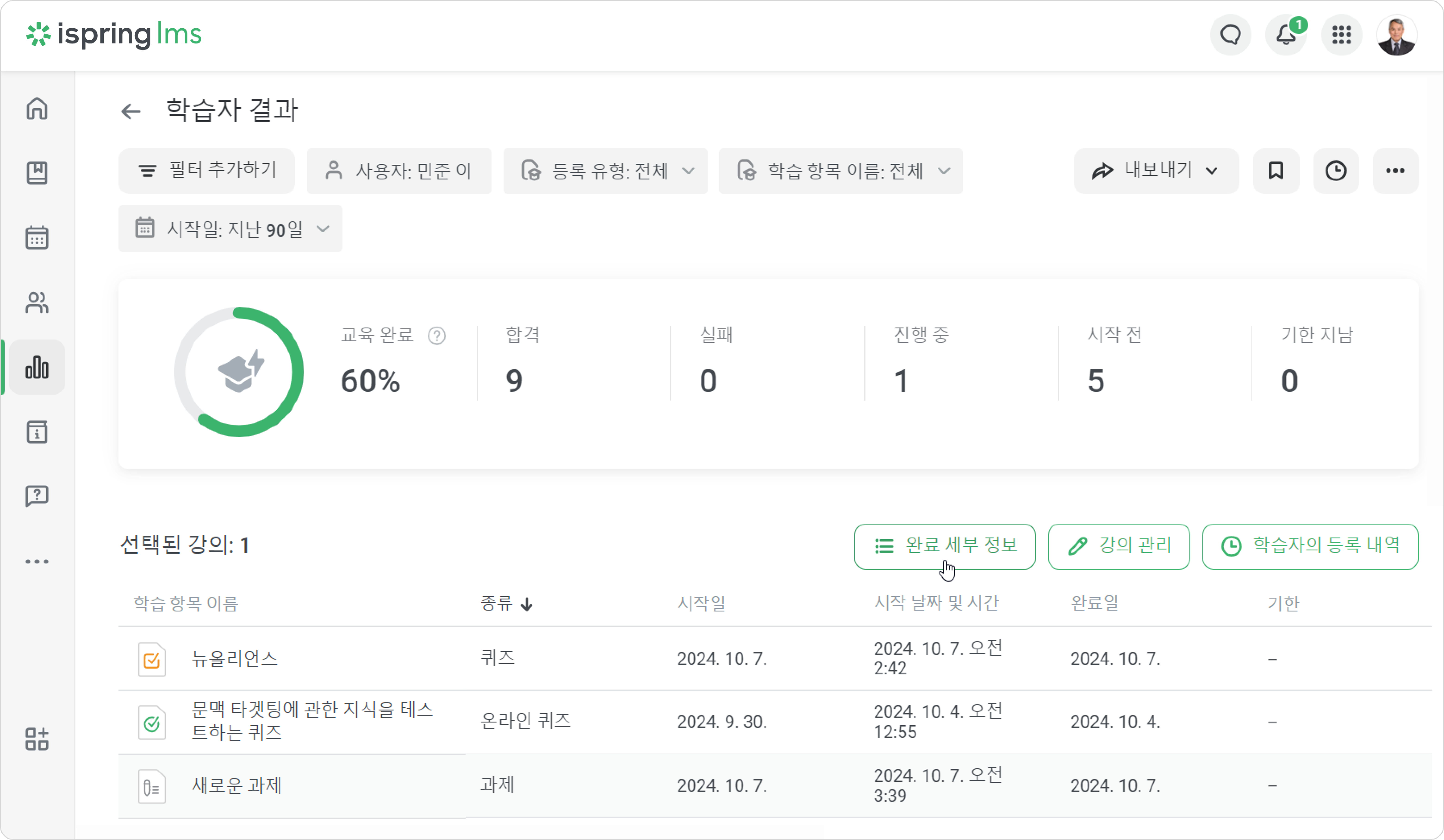Open the info archive sidebar icon

tap(37, 432)
